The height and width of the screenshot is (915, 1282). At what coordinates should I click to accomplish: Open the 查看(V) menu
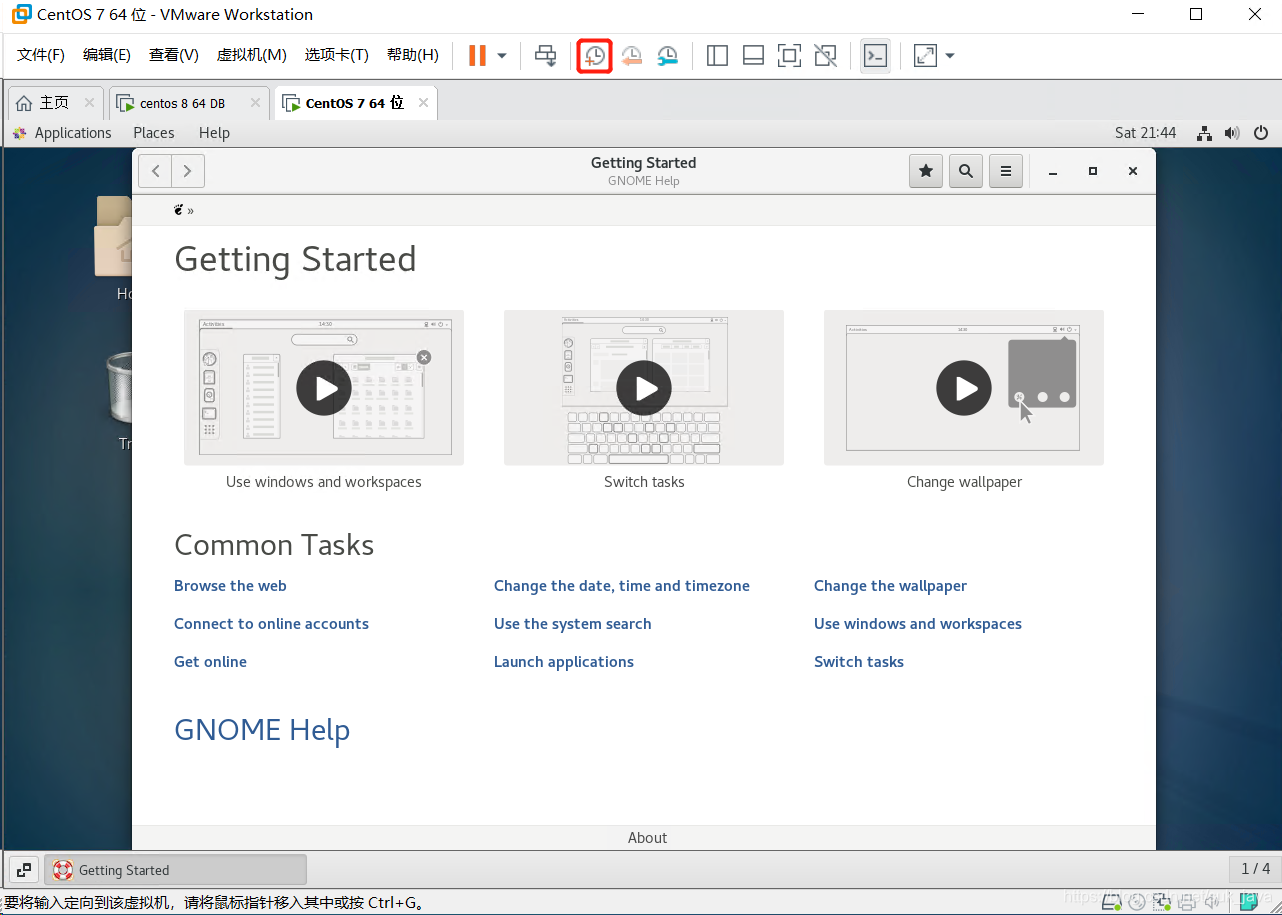[174, 55]
